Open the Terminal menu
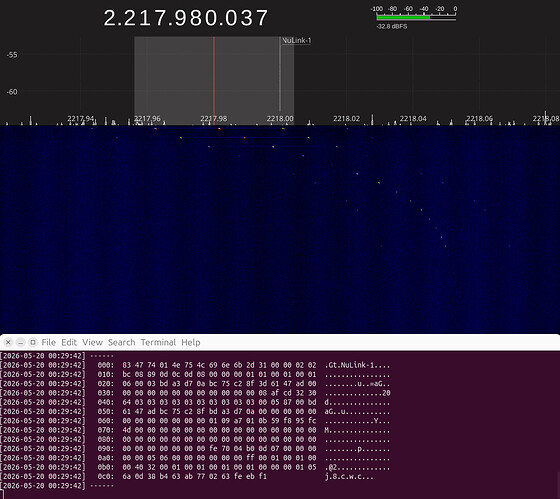 point(158,342)
